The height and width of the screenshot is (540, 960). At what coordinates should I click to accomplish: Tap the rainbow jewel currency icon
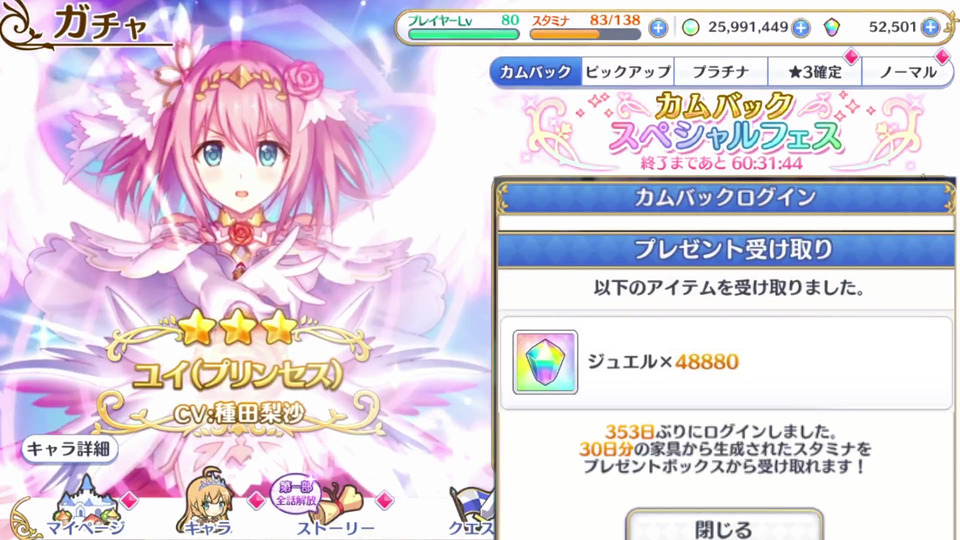point(831,28)
